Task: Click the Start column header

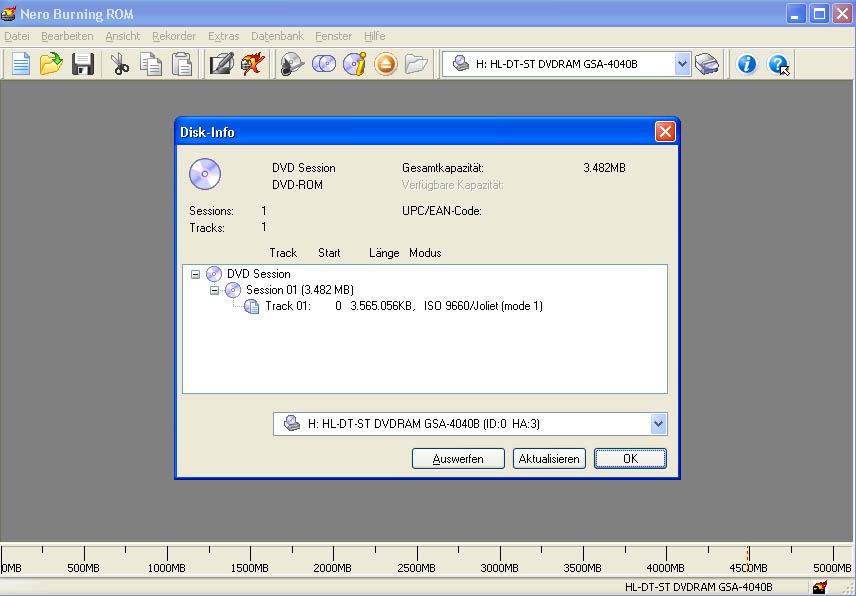Action: coord(329,253)
